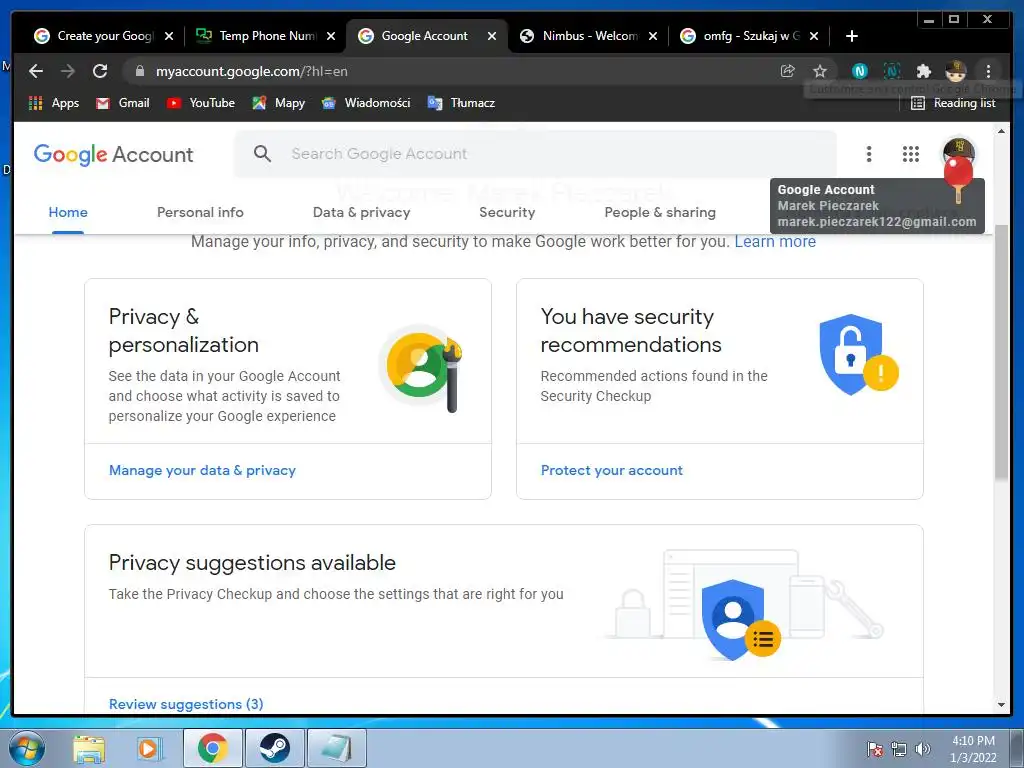Viewport: 1024px width, 768px height.
Task: Open the volume speaker tray icon
Action: pyautogui.click(x=923, y=749)
